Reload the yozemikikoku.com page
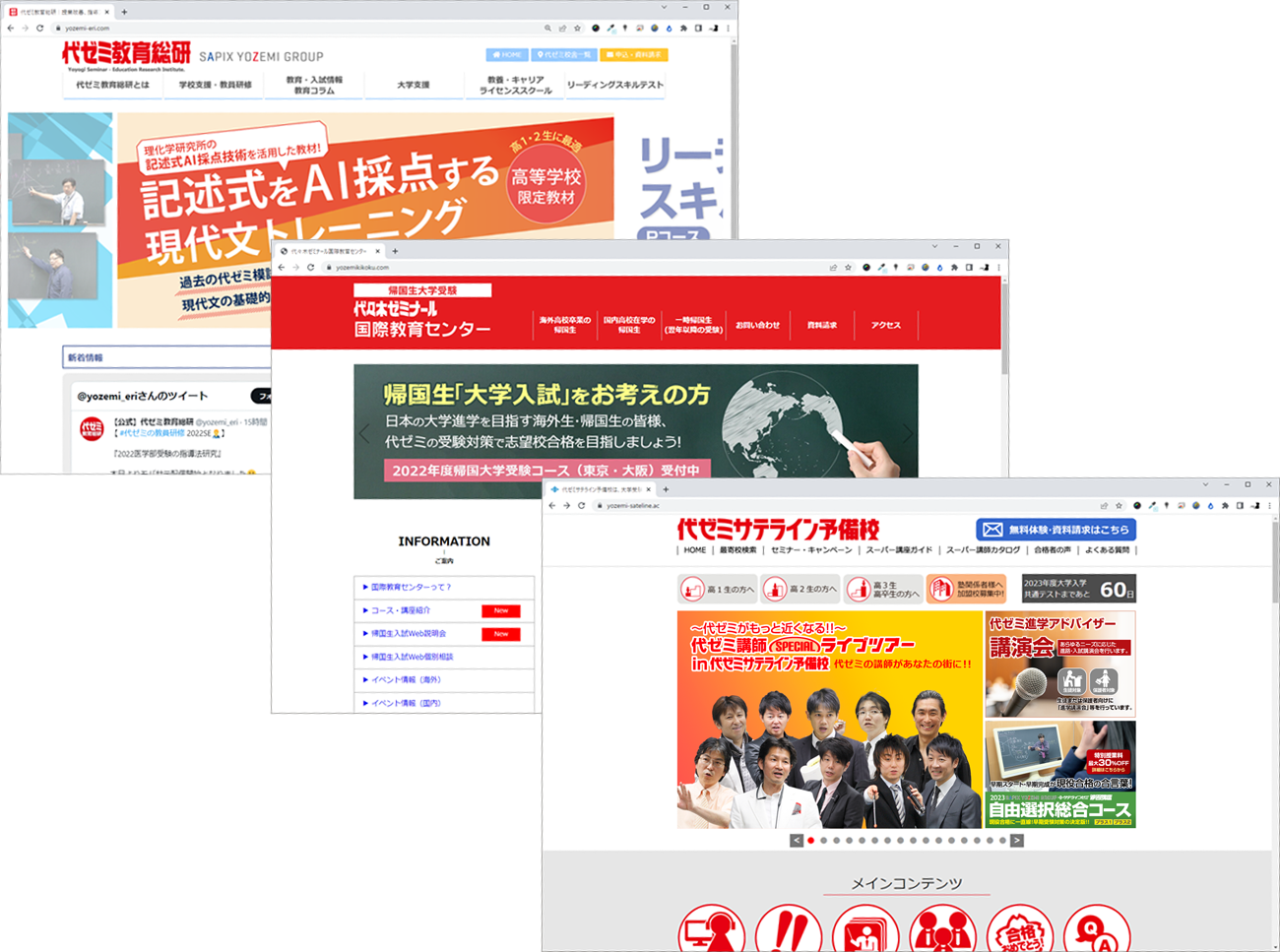The image size is (1280, 952). coord(310,267)
